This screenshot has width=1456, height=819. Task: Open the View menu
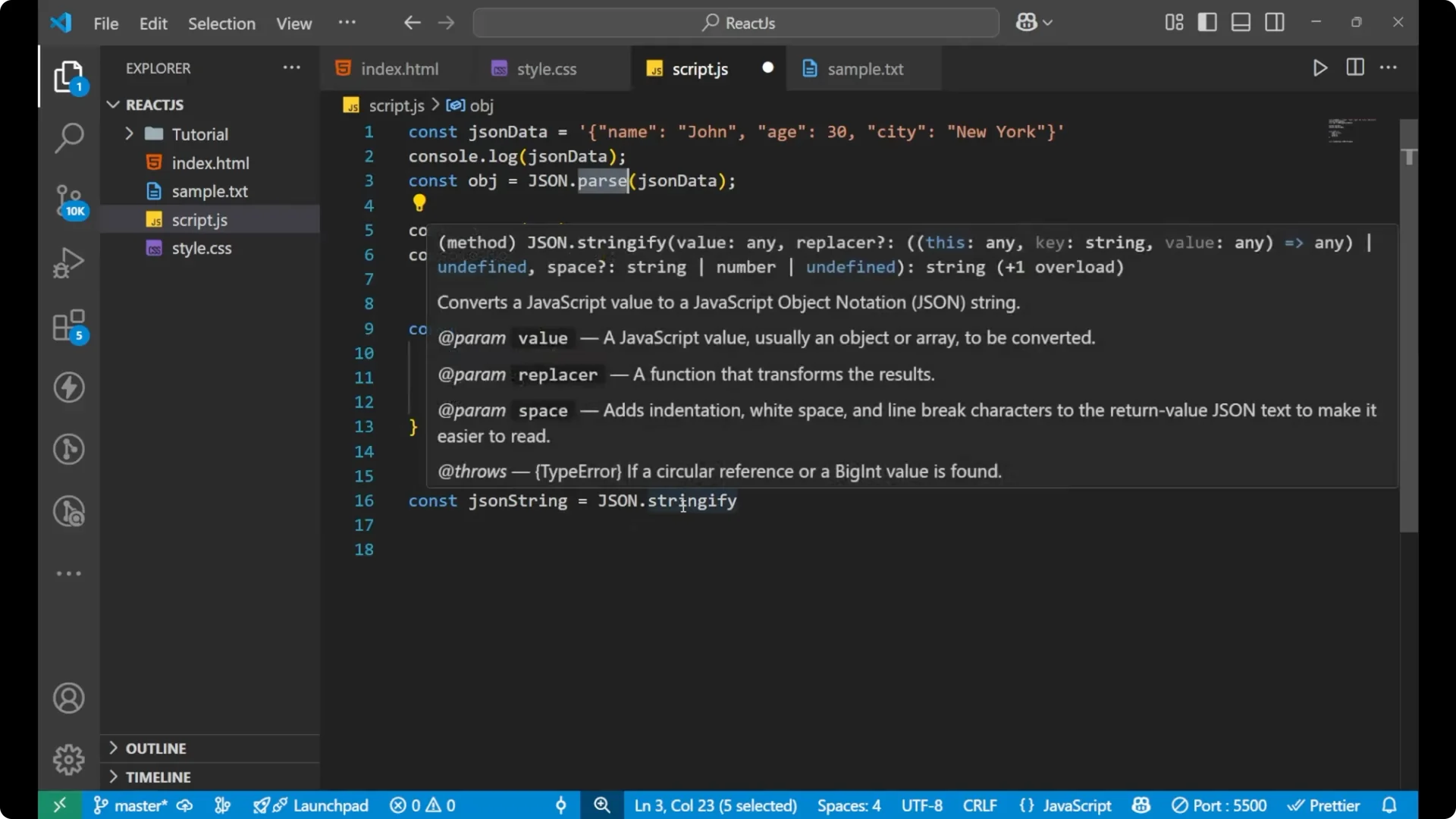coord(293,24)
